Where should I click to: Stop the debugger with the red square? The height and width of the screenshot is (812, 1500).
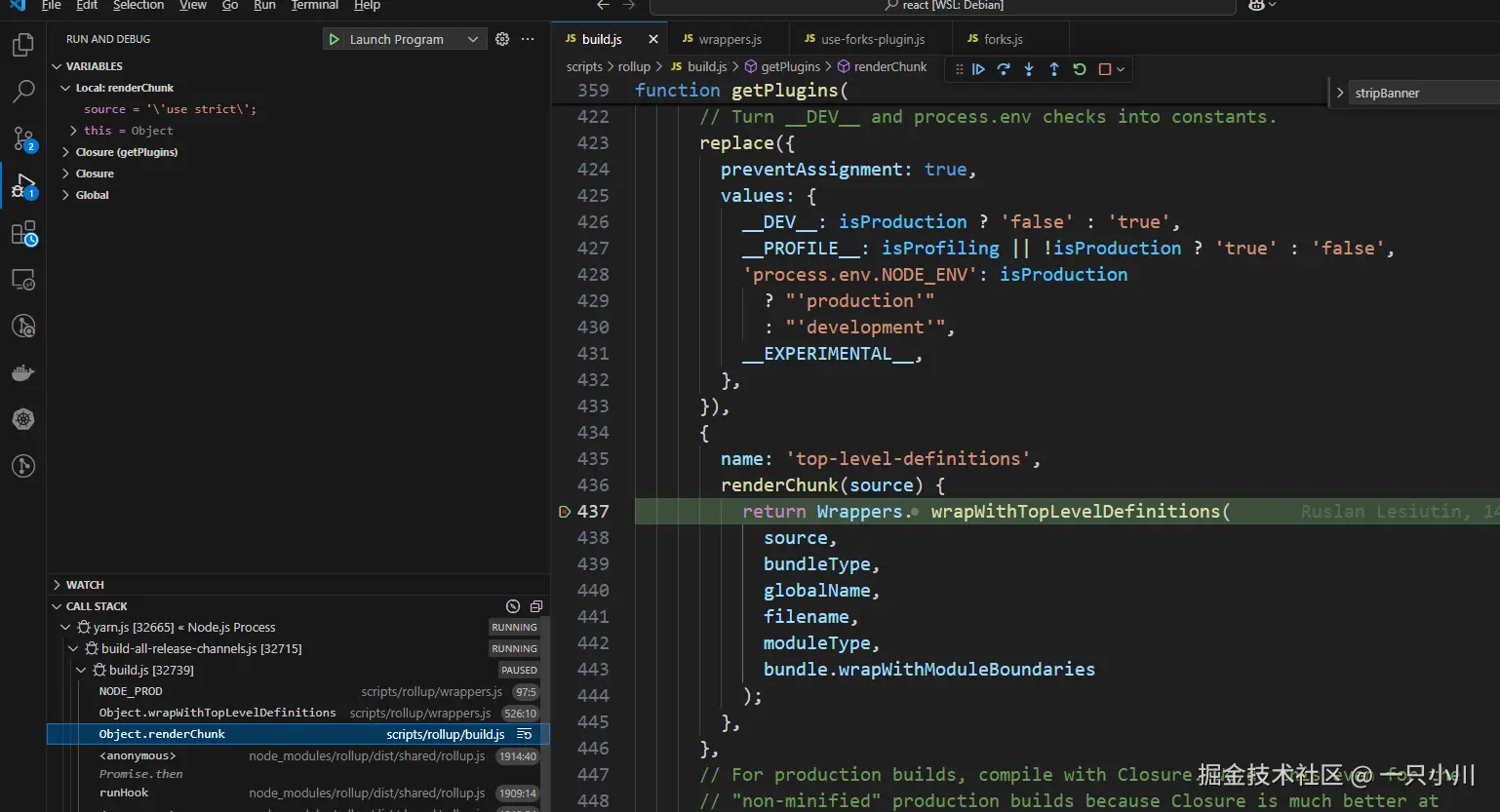tap(1105, 69)
